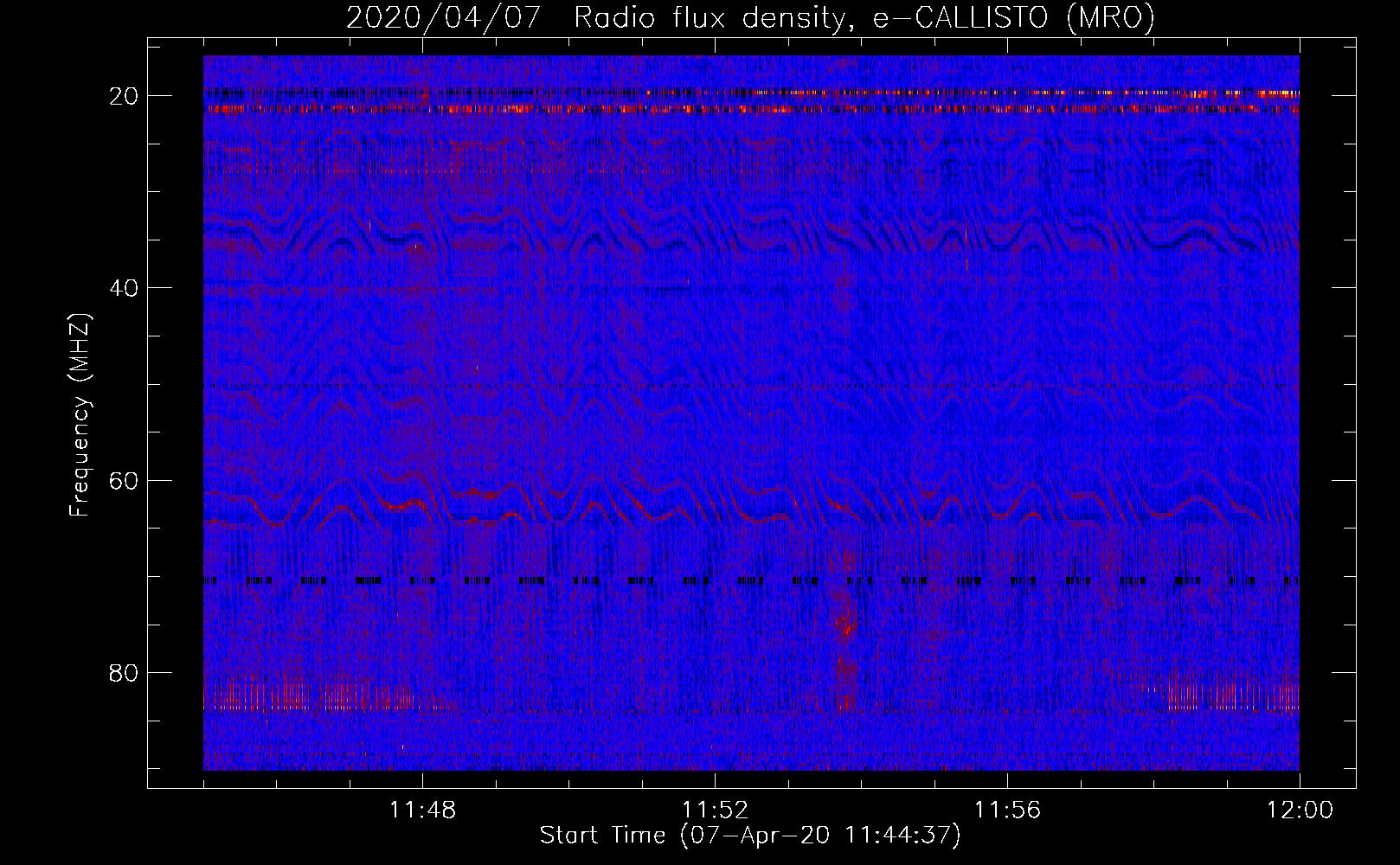Click the dashed black line at 70 MHz
The height and width of the screenshot is (865, 1400).
coord(751,580)
